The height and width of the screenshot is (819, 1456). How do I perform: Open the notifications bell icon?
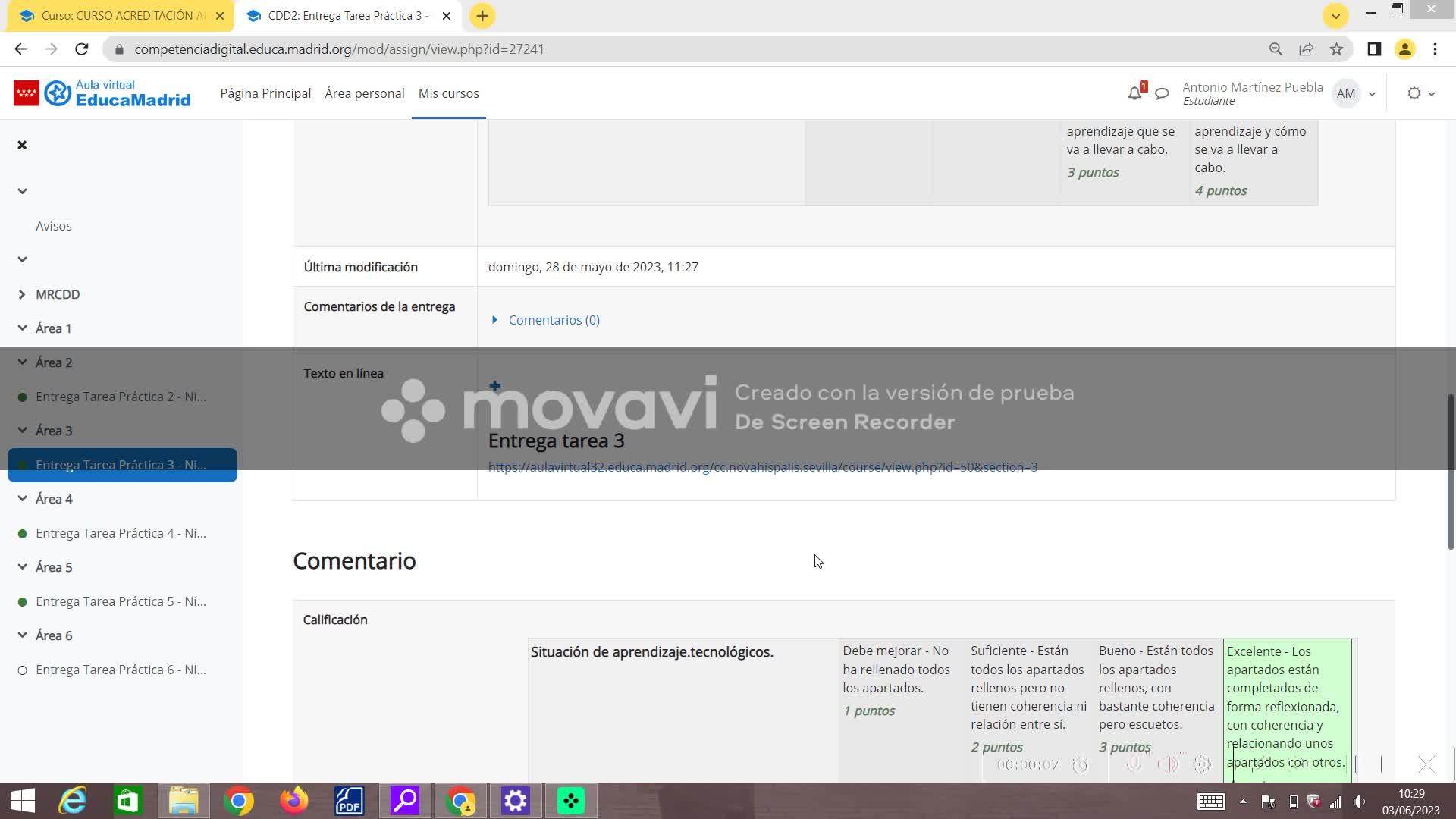click(1134, 93)
